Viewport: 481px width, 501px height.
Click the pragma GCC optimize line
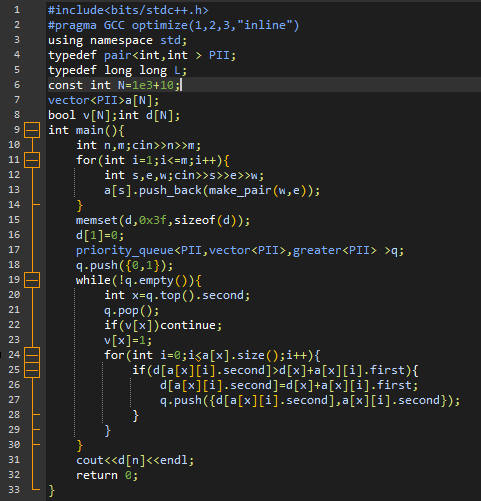(x=173, y=25)
